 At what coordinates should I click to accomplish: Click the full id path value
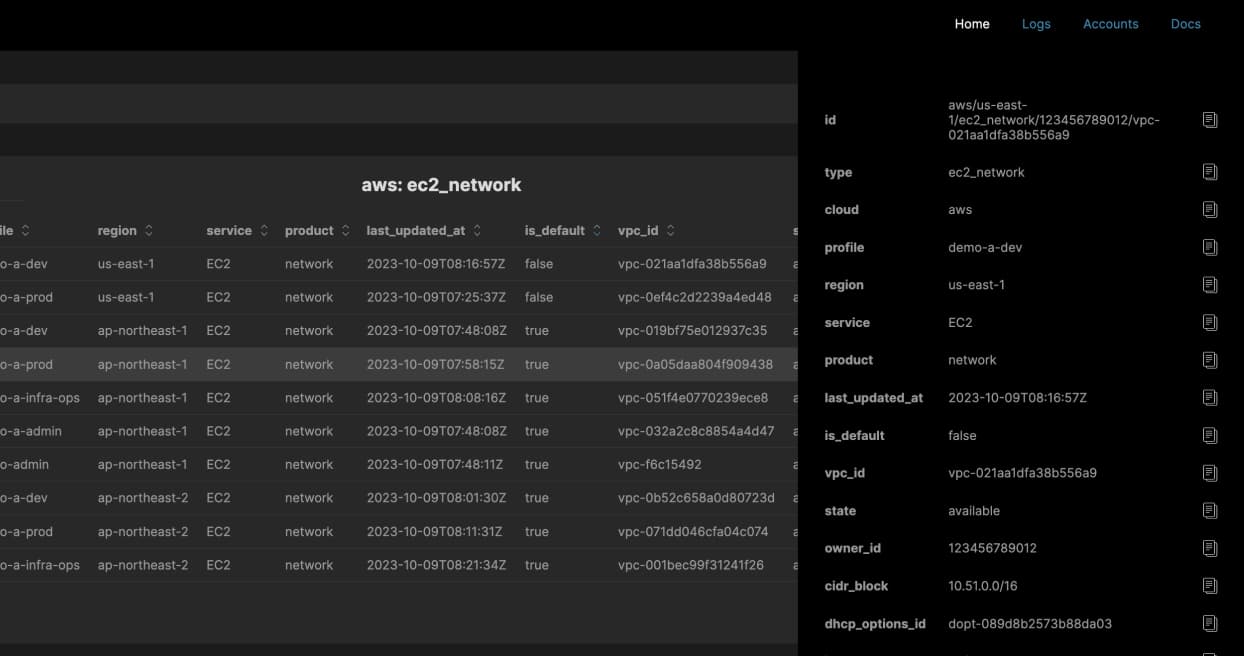pyautogui.click(x=1054, y=120)
